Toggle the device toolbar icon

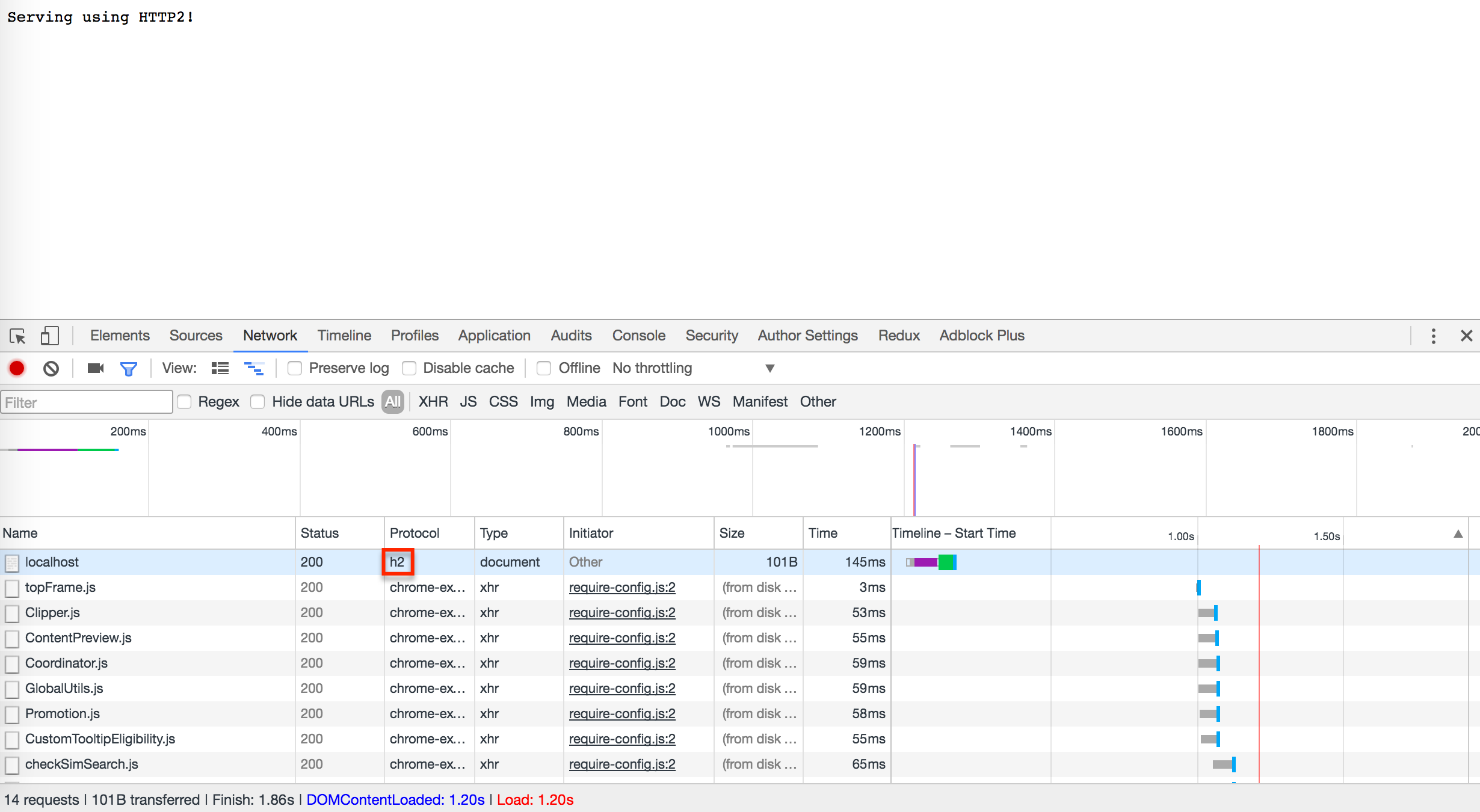click(x=49, y=336)
